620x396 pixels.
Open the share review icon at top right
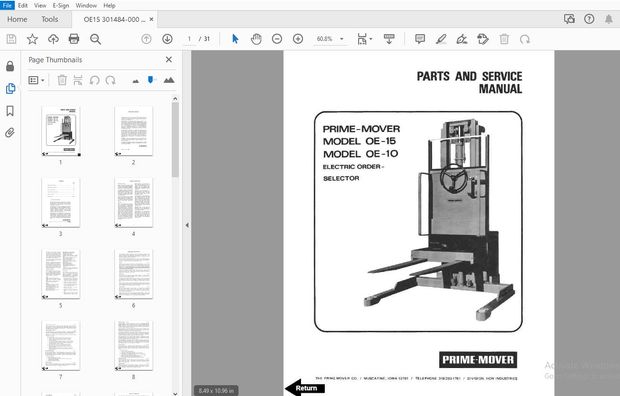(x=569, y=19)
